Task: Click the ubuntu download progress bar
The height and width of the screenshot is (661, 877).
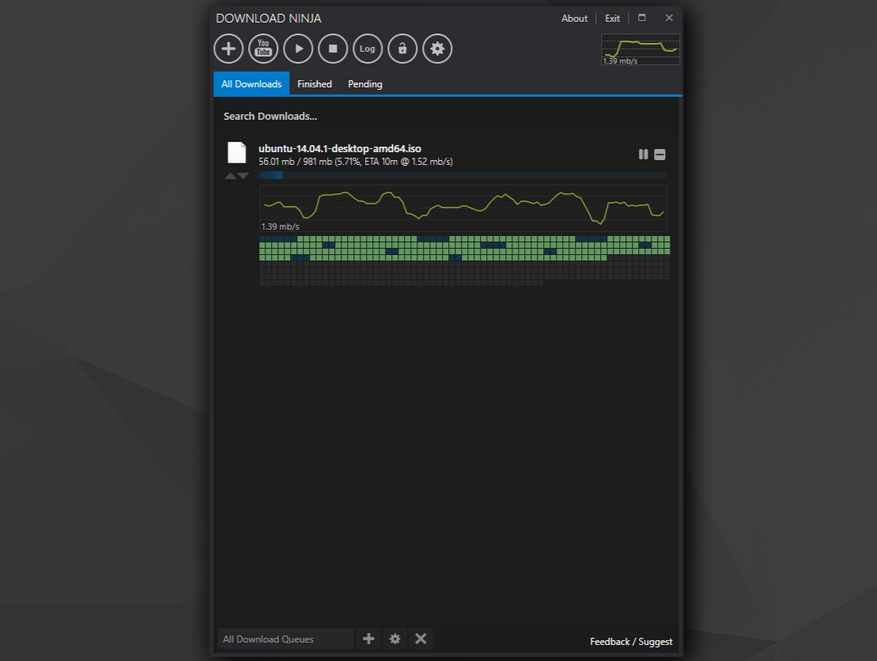Action: pos(463,176)
